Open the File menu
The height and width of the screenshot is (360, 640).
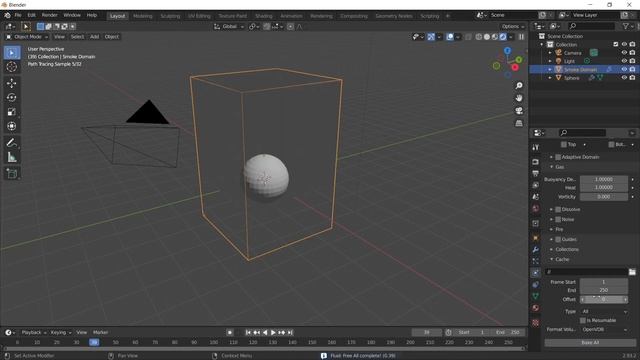18,15
